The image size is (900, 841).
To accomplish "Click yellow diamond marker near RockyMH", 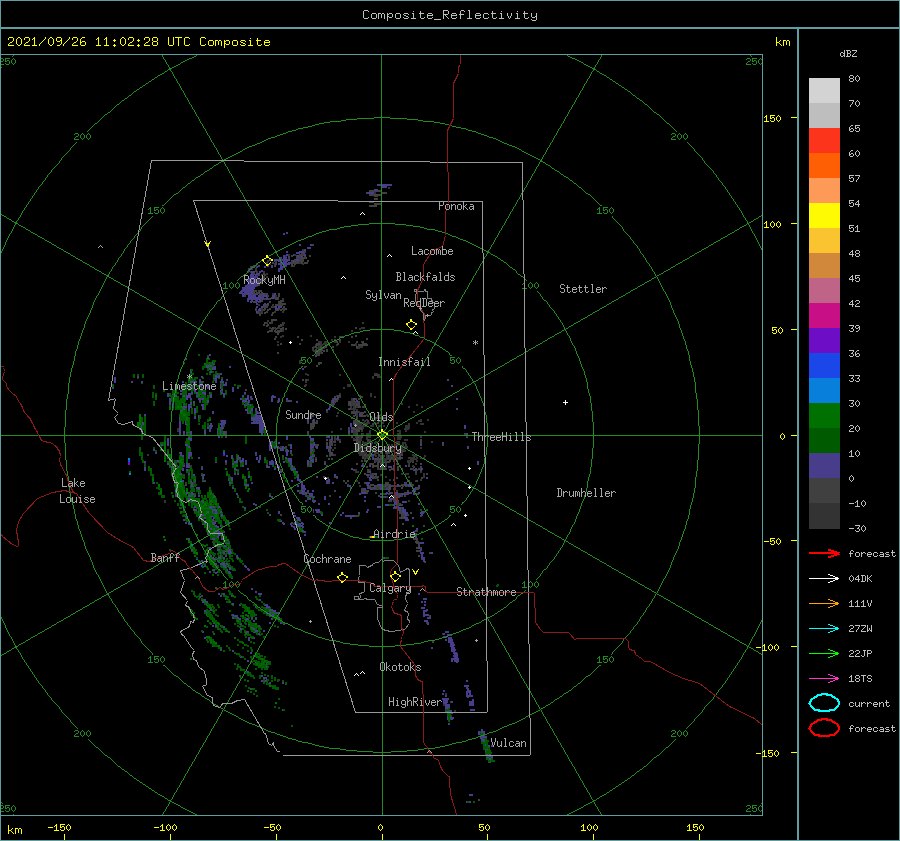I will pos(267,261).
